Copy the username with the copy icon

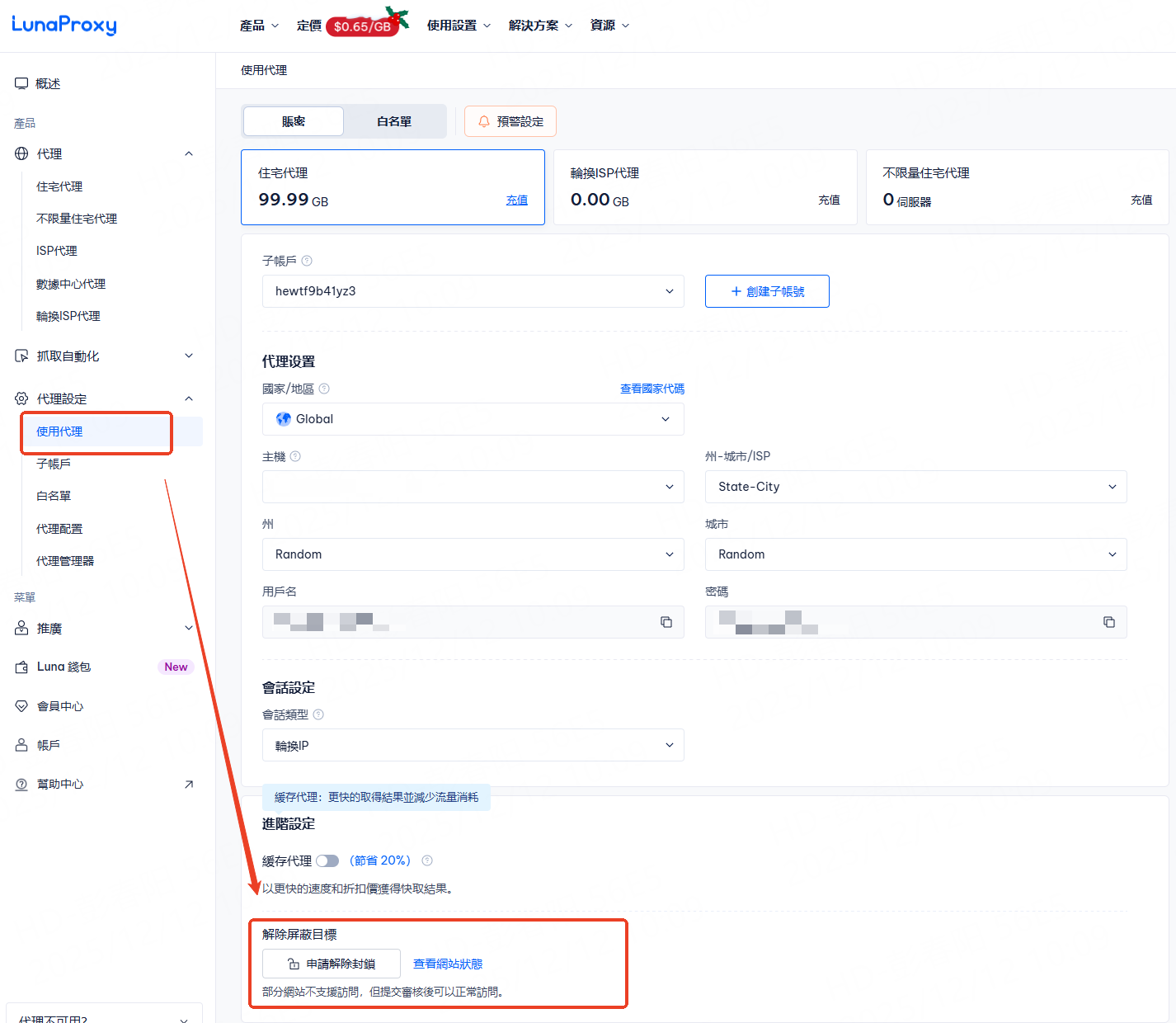click(666, 622)
